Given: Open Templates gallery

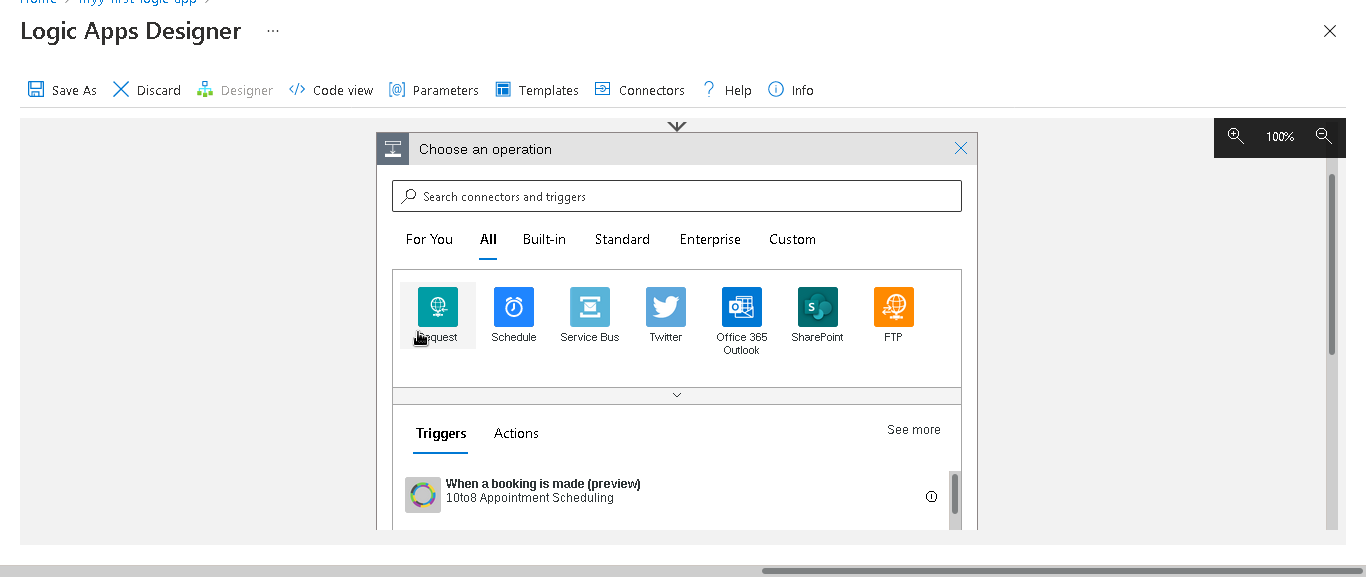Looking at the screenshot, I should click(x=537, y=90).
